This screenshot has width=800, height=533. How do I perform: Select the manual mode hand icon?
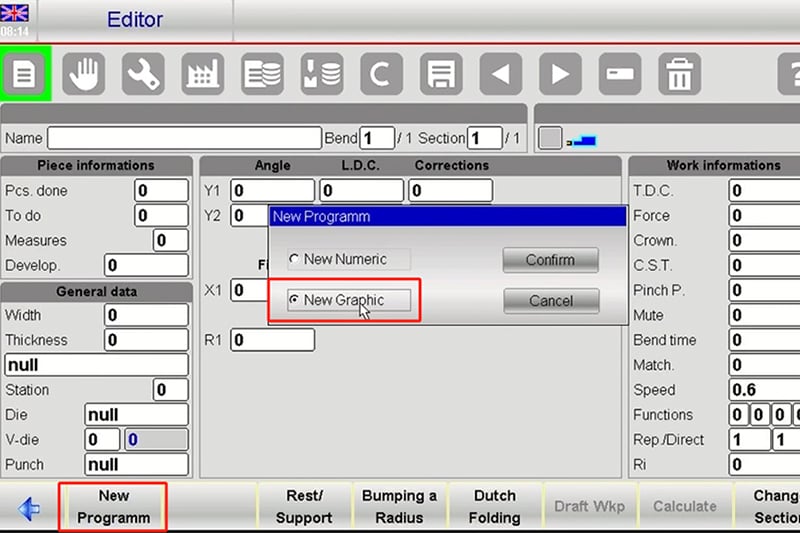click(84, 74)
